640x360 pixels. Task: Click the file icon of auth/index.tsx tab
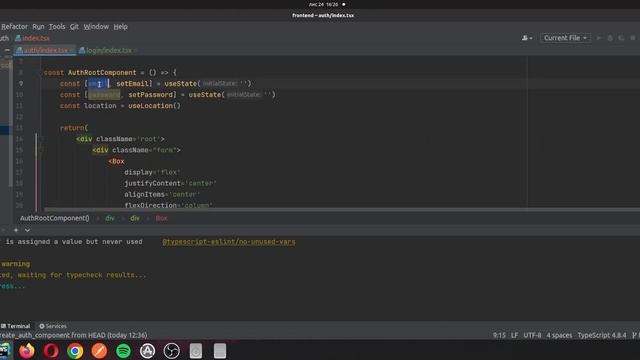pos(19,50)
